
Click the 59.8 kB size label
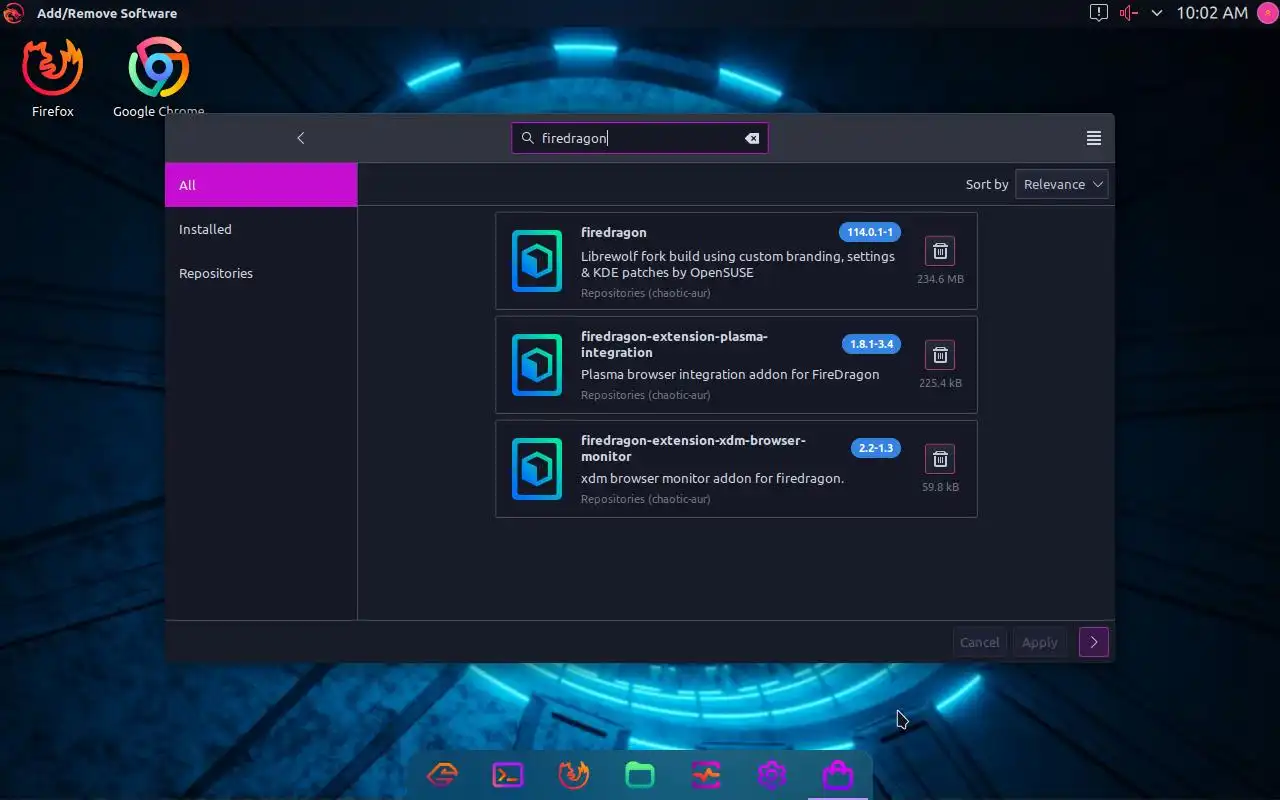click(940, 487)
